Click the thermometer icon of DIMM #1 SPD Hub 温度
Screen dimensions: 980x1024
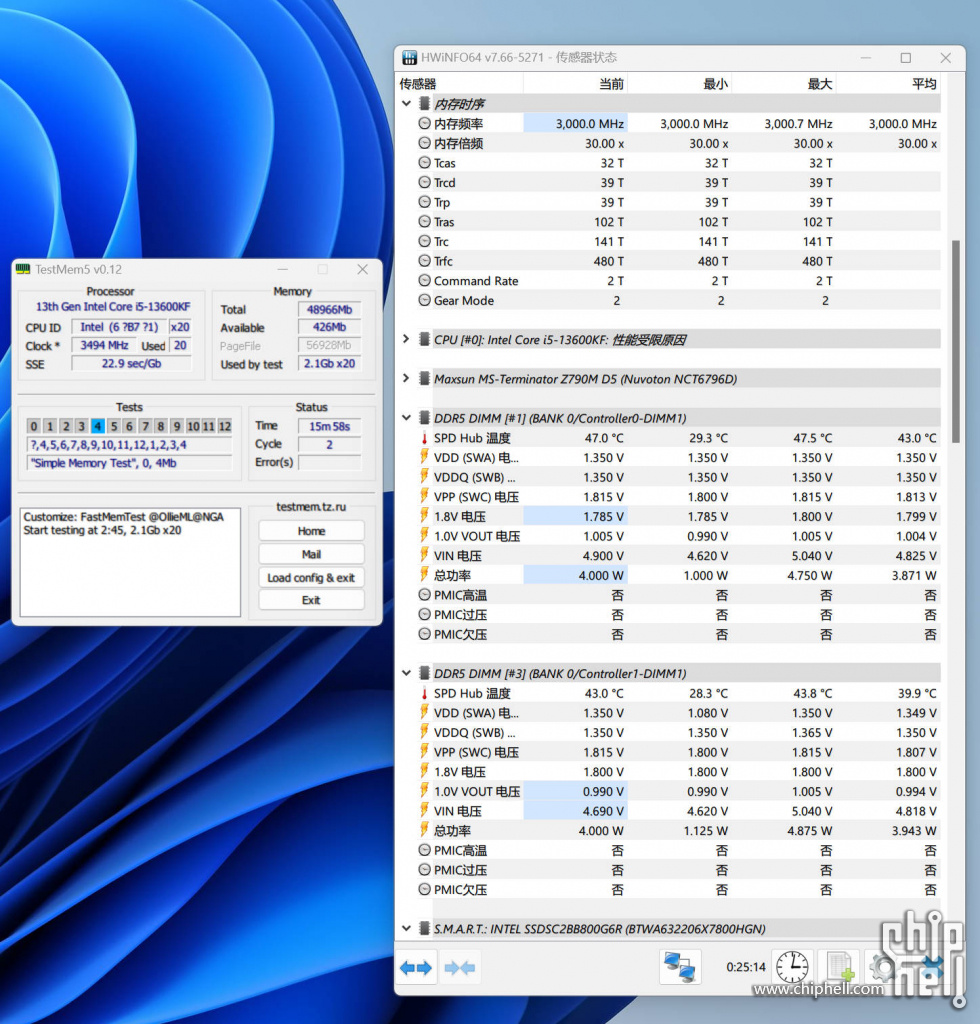click(x=424, y=438)
